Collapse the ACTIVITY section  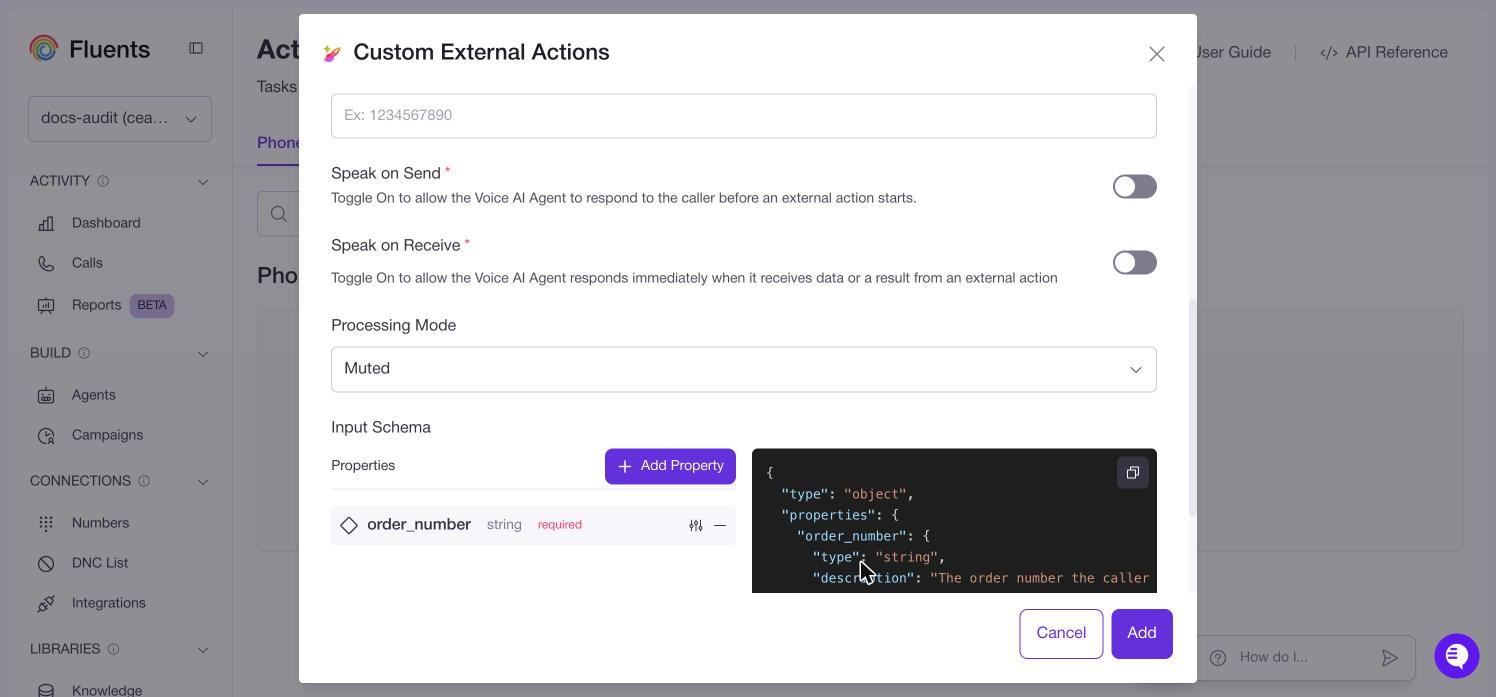pos(203,182)
